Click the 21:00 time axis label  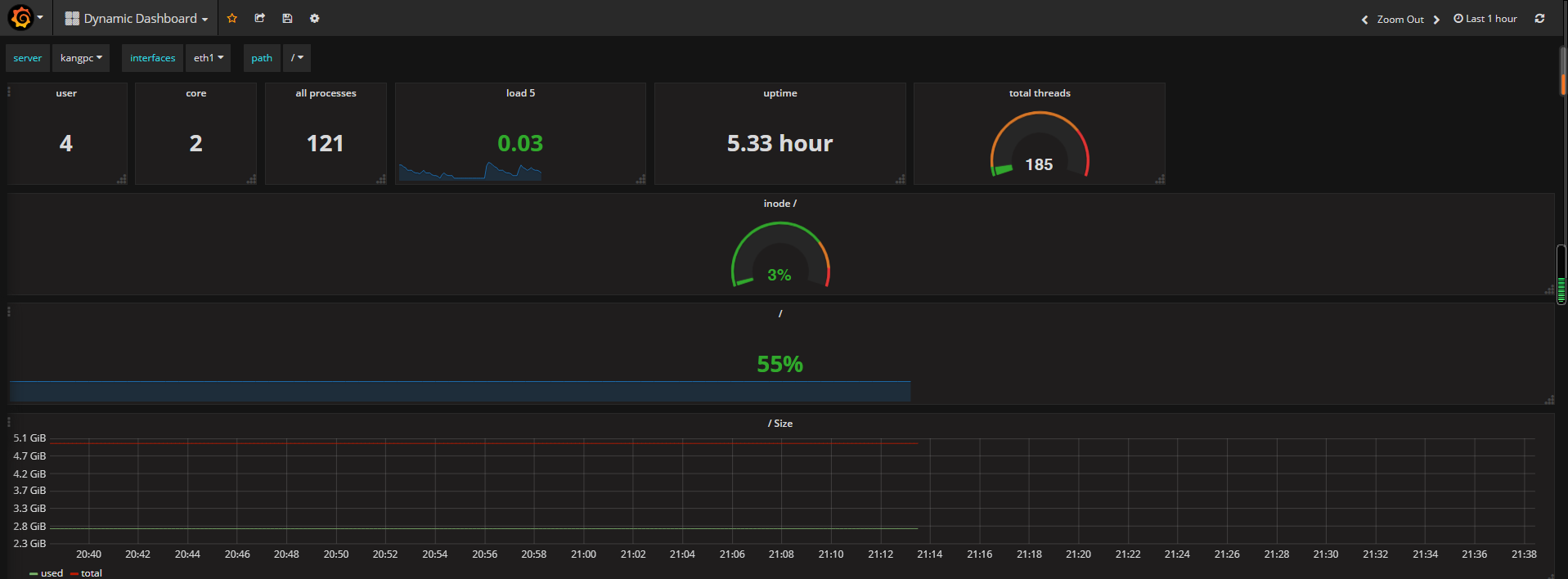[x=584, y=554]
